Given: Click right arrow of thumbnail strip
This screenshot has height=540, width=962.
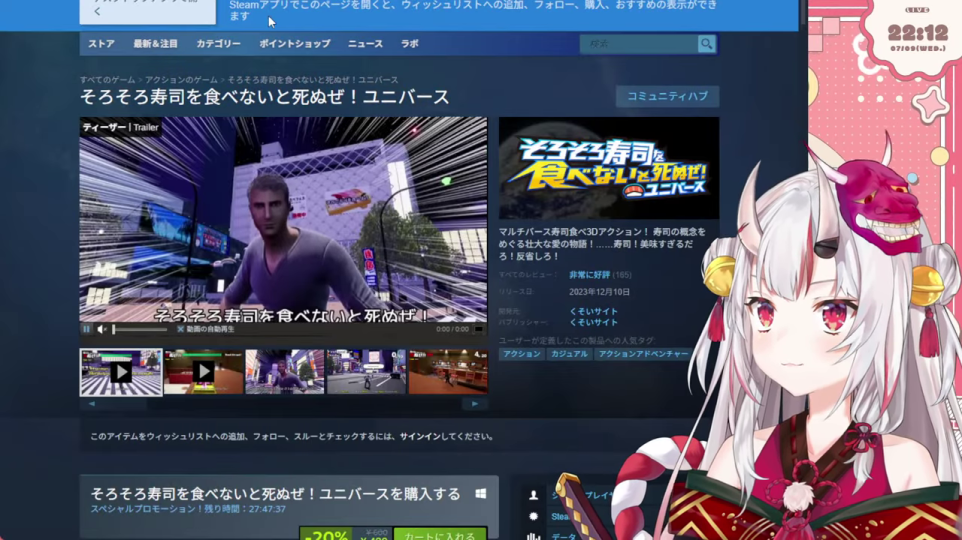Looking at the screenshot, I should (475, 404).
